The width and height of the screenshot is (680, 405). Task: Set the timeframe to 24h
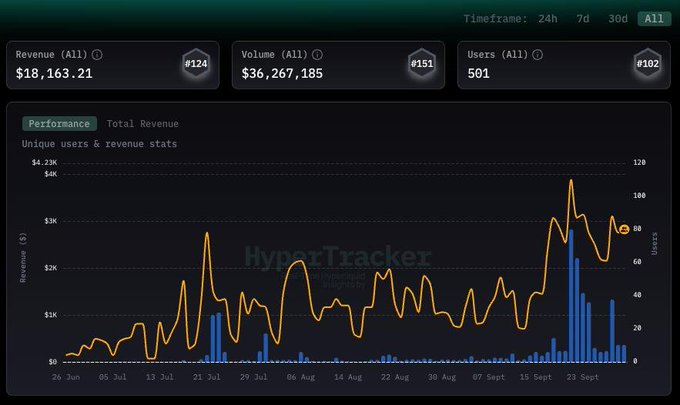(x=548, y=19)
